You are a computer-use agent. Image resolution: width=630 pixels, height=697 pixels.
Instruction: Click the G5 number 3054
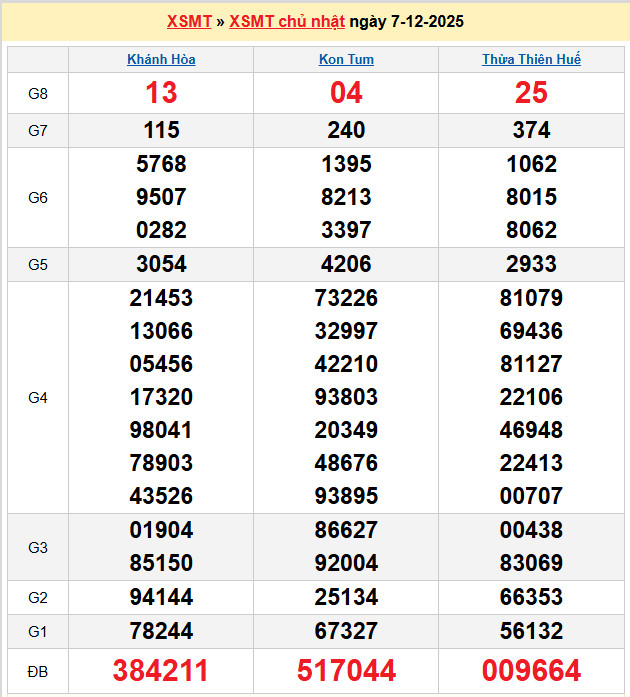point(161,264)
